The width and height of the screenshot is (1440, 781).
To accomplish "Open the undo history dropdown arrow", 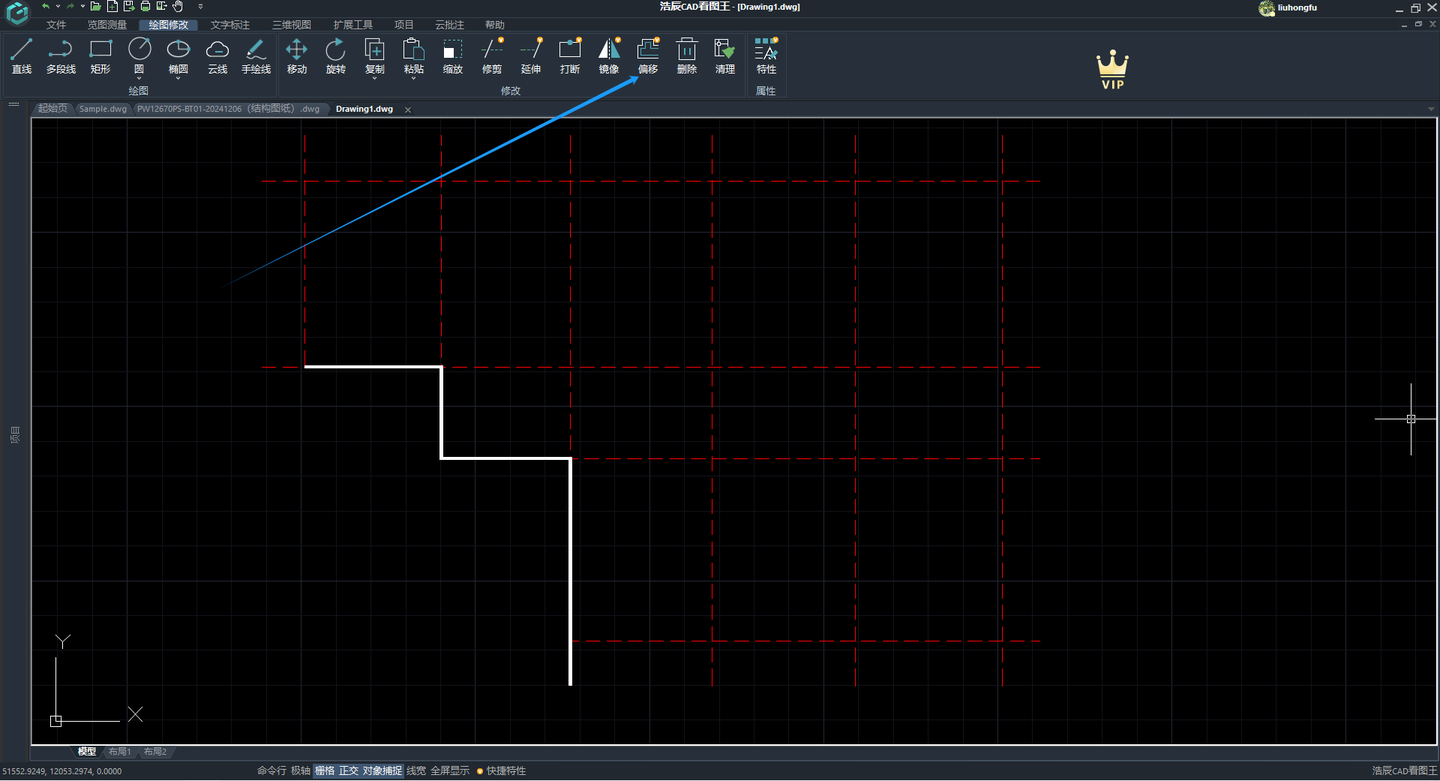I will (57, 7).
